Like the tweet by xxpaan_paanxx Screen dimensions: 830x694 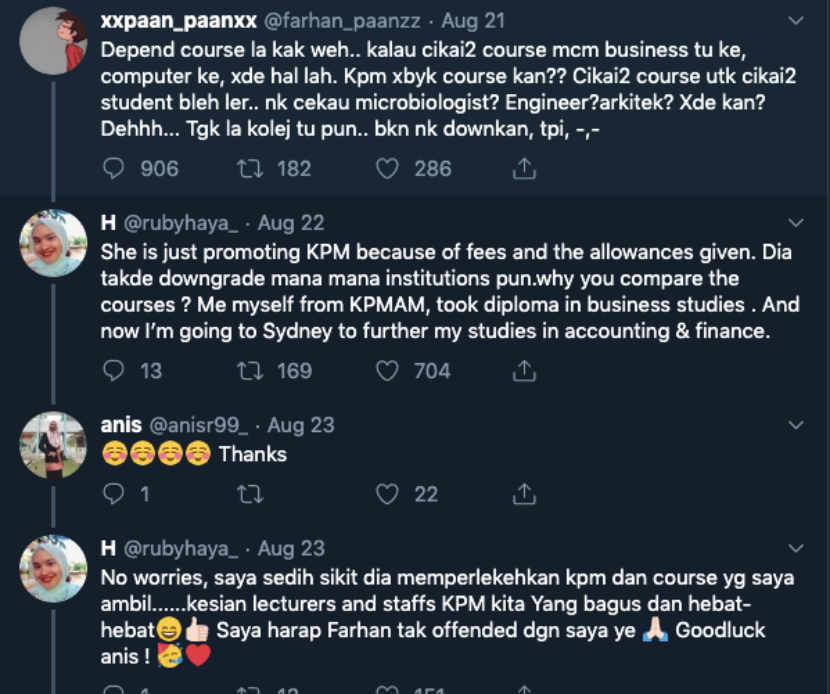pos(387,169)
